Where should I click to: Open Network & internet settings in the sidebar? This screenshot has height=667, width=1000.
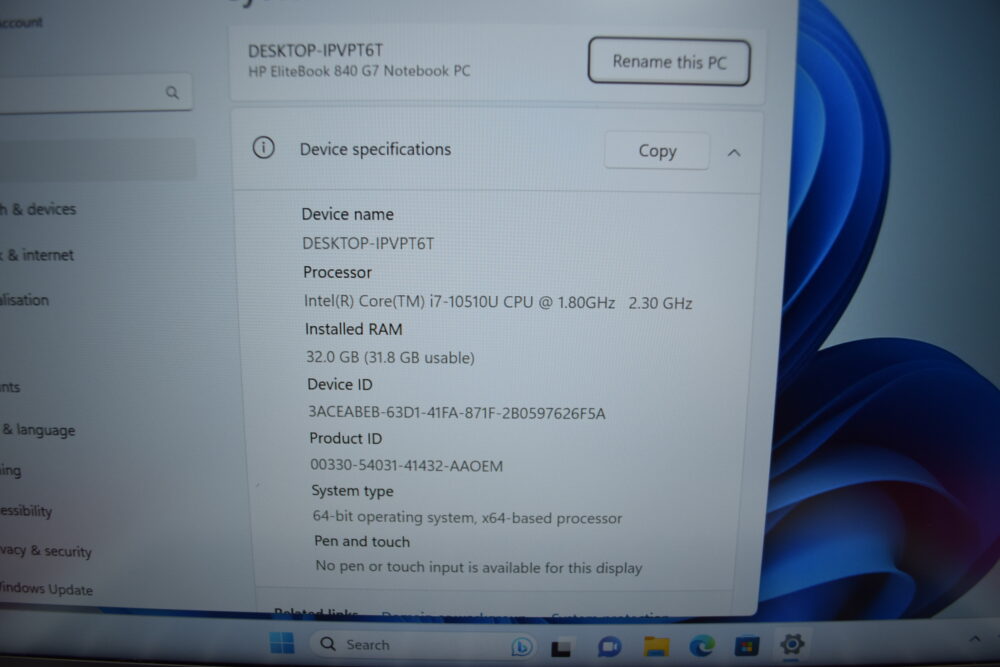point(37,255)
